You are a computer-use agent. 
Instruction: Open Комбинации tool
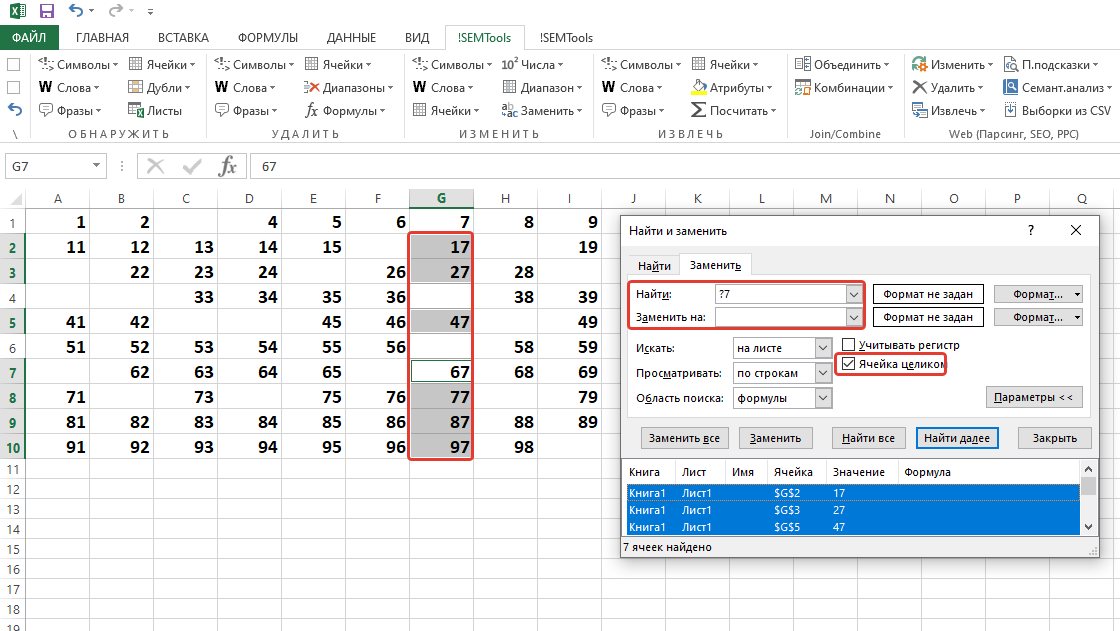coord(844,87)
